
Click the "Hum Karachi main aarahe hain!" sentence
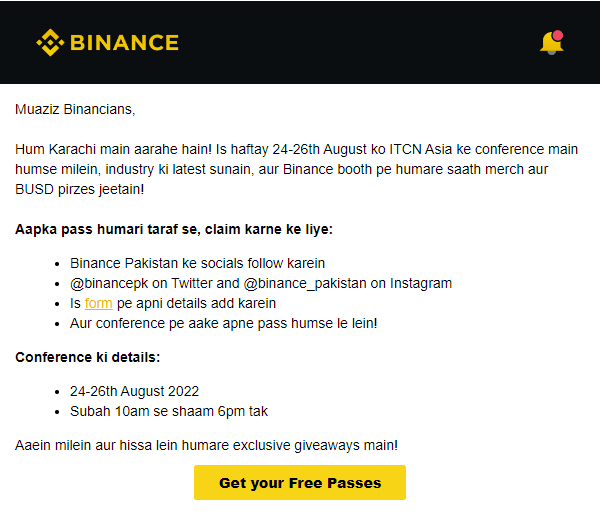113,149
